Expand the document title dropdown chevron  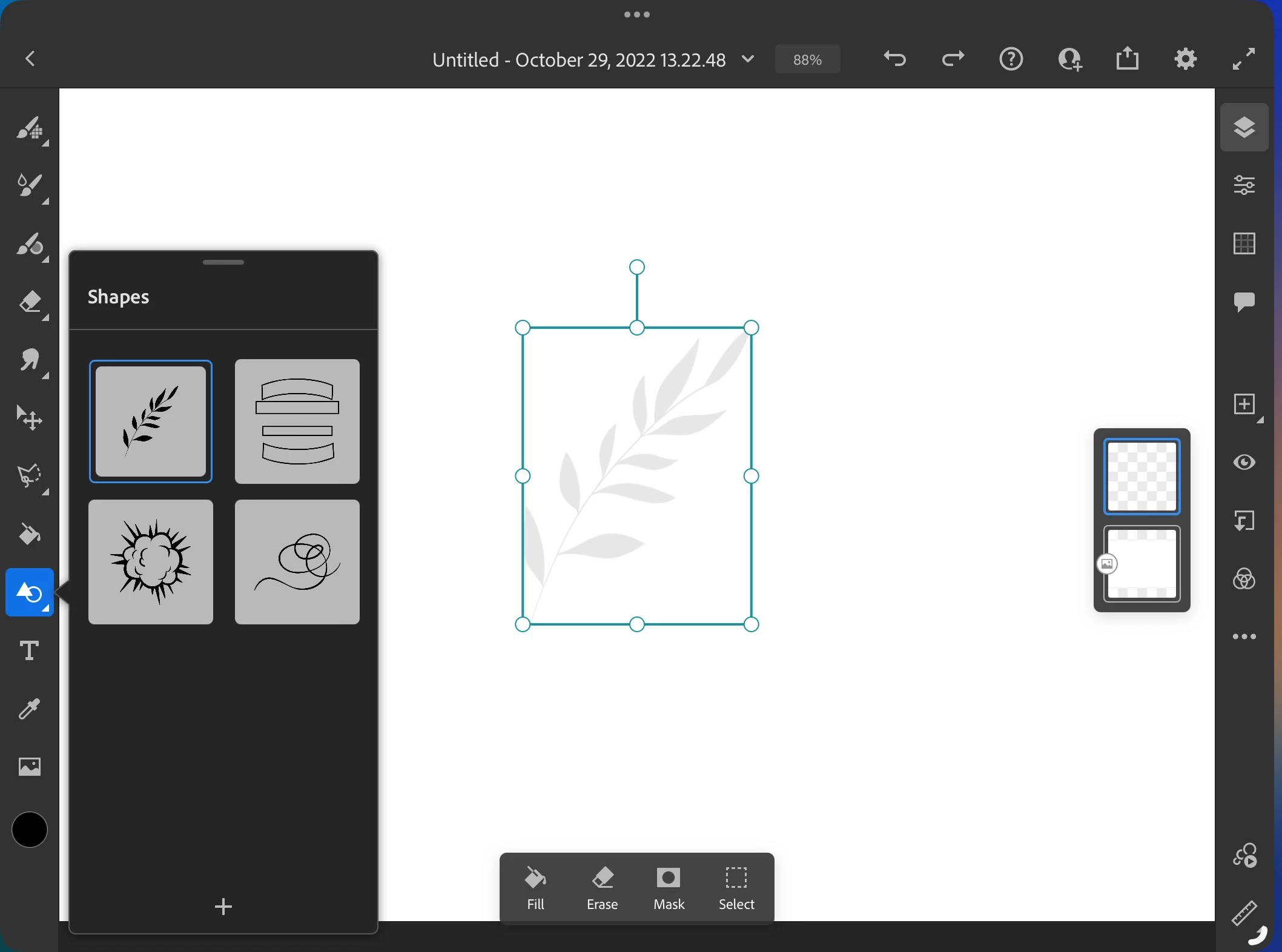748,59
